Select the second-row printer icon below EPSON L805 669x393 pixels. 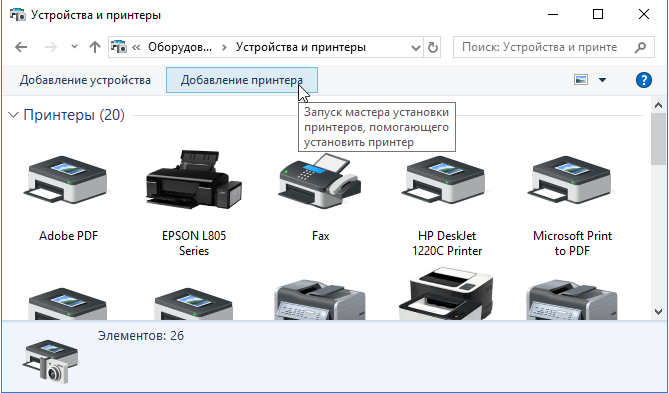click(194, 303)
